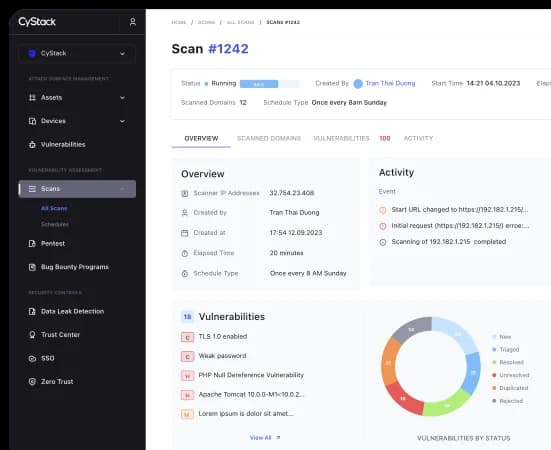Click the Pentest sidebar icon
551x450 pixels.
pyautogui.click(x=32, y=243)
